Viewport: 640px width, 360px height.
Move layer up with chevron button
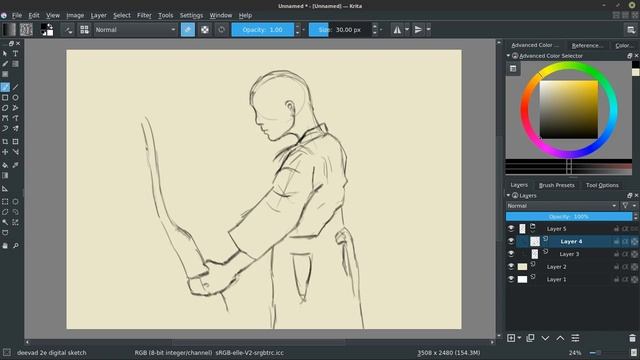coord(560,338)
